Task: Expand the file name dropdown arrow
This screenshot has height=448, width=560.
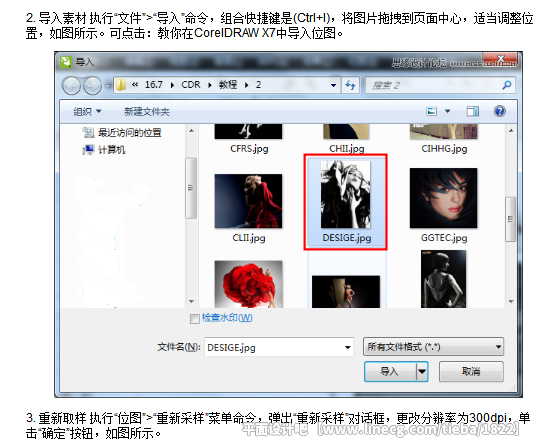Action: 347,347
